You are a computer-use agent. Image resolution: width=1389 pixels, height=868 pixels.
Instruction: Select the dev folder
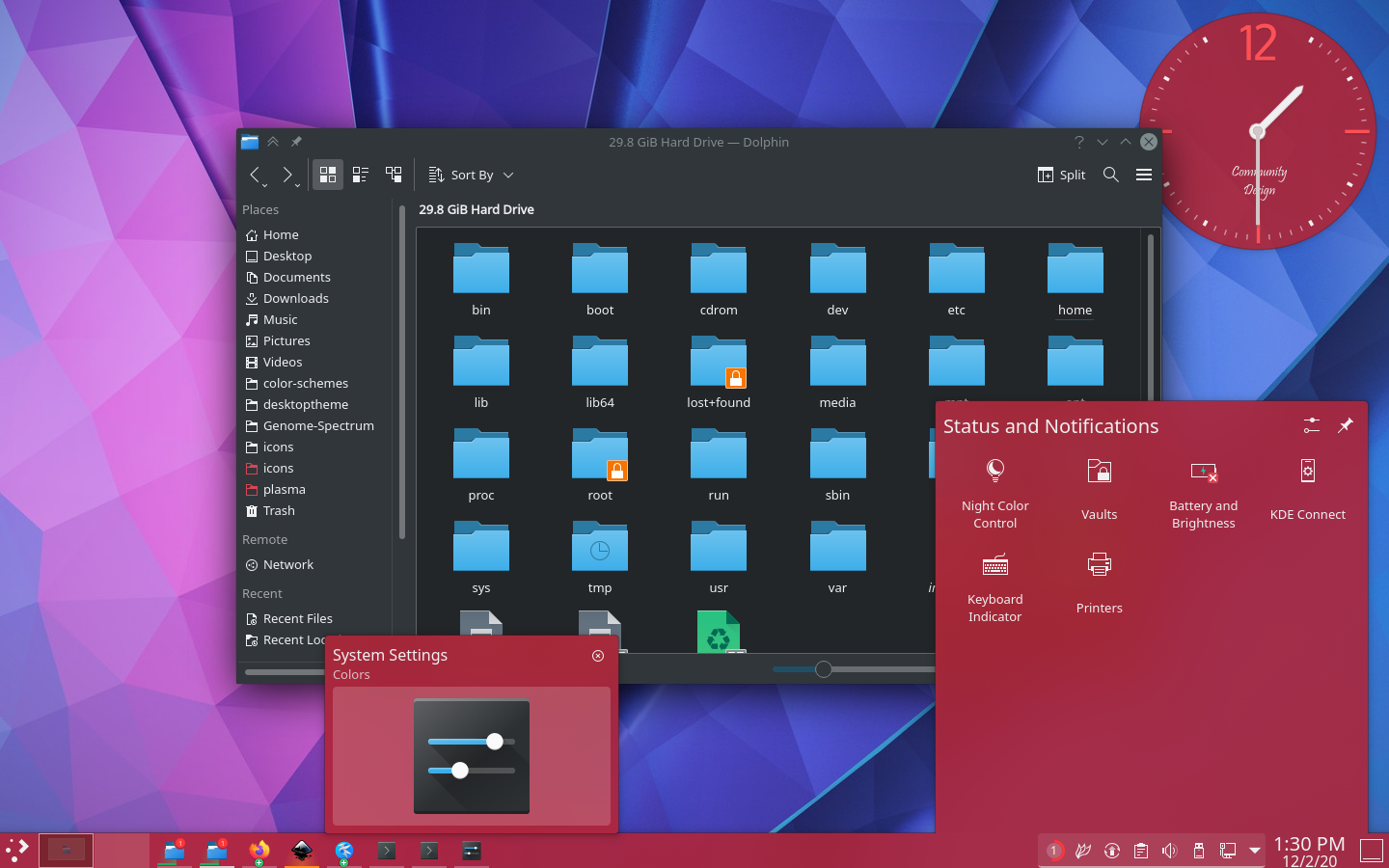[837, 279]
